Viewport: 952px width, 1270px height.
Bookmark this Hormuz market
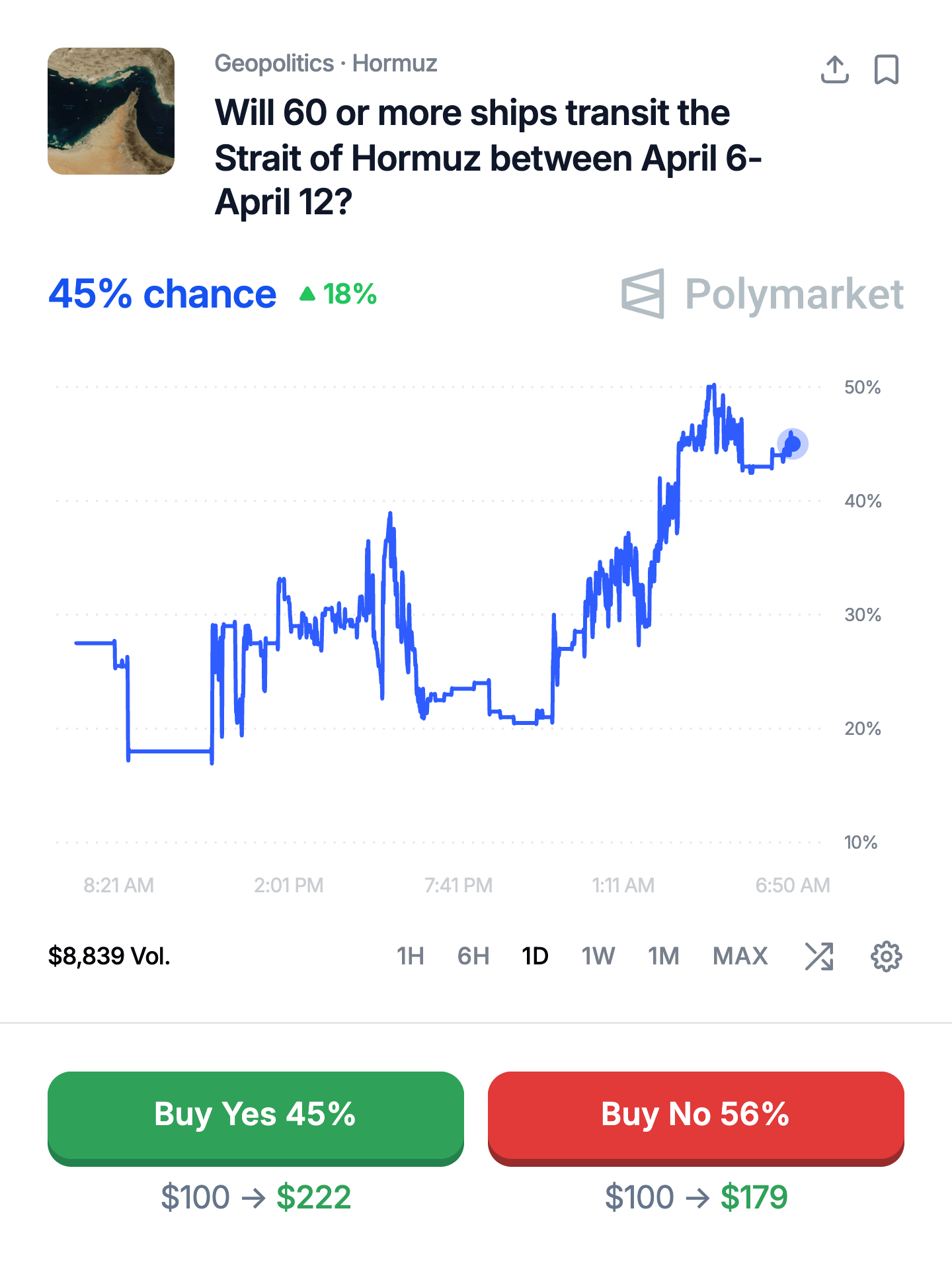pyautogui.click(x=886, y=69)
